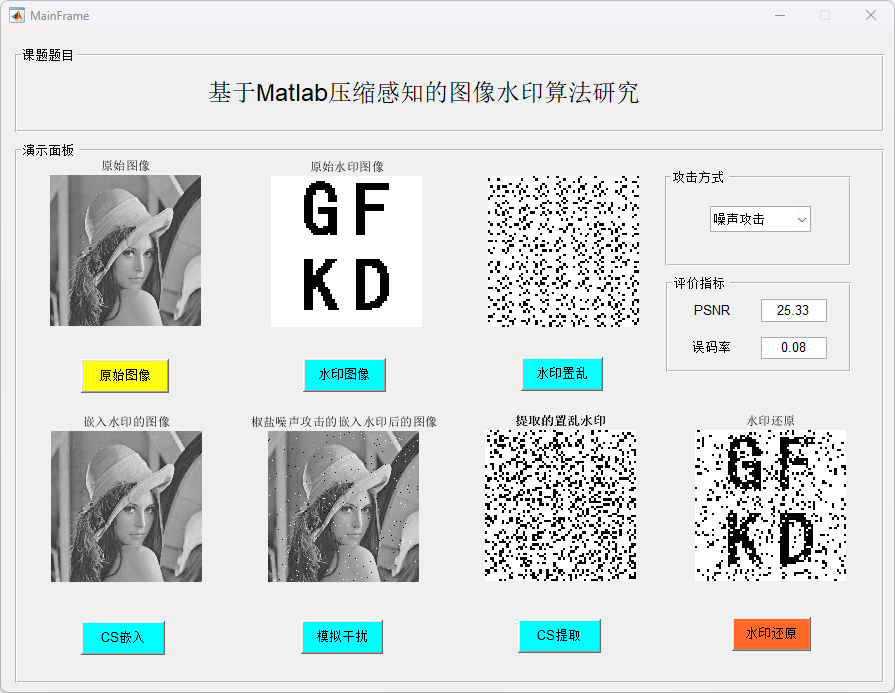Click the salt-and-pepper noise attacked Lena image
Viewport: 895px width, 693px height.
(x=343, y=506)
